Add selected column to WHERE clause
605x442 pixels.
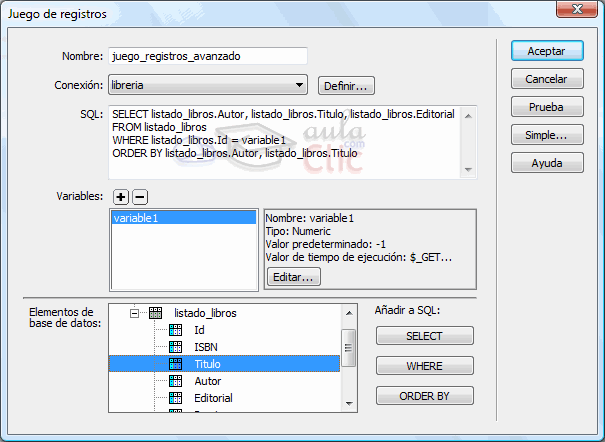click(424, 366)
